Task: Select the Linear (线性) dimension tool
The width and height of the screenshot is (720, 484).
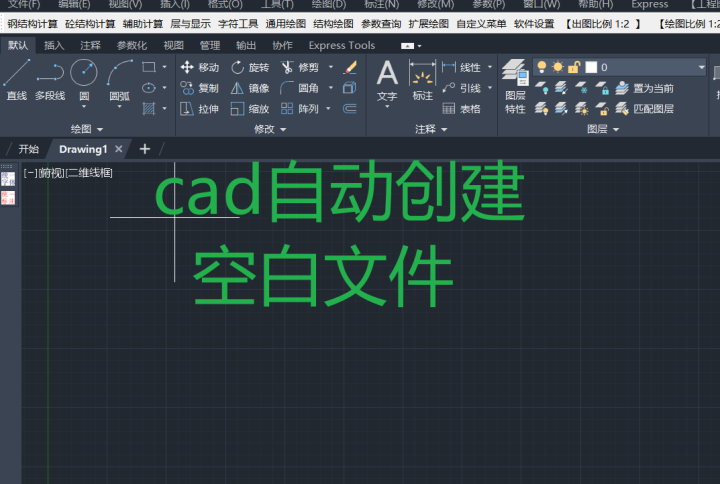Action: (461, 68)
